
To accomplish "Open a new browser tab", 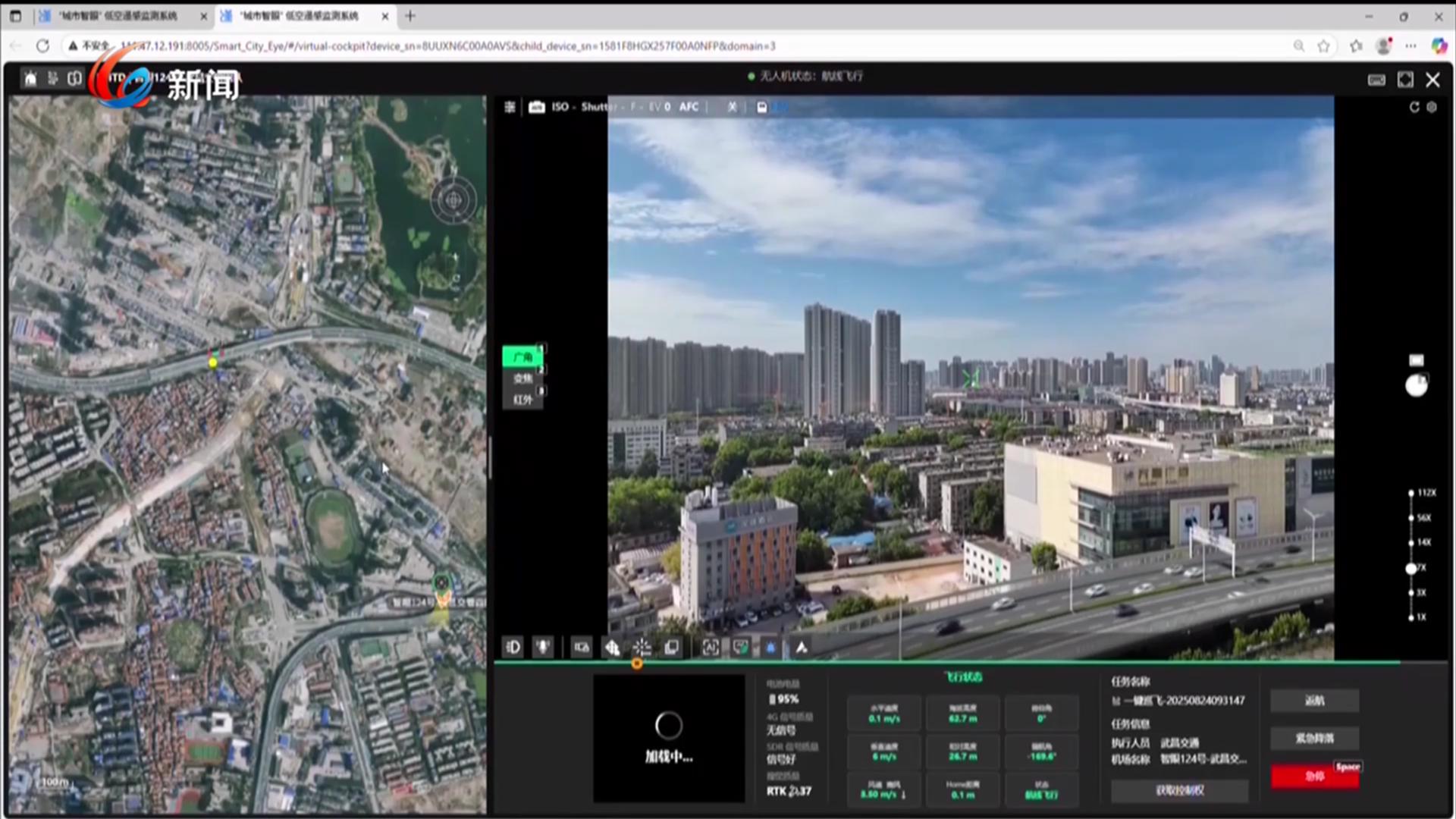I will point(410,15).
